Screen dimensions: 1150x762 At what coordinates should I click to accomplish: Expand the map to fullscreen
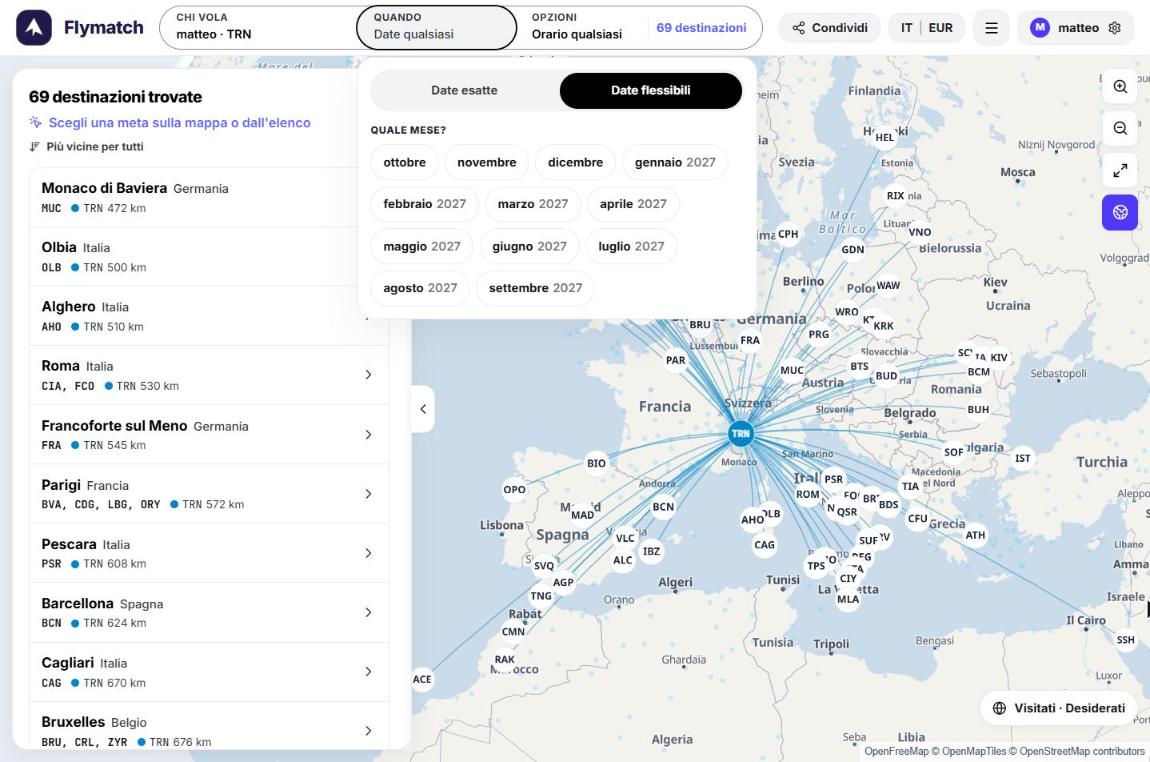(1120, 170)
